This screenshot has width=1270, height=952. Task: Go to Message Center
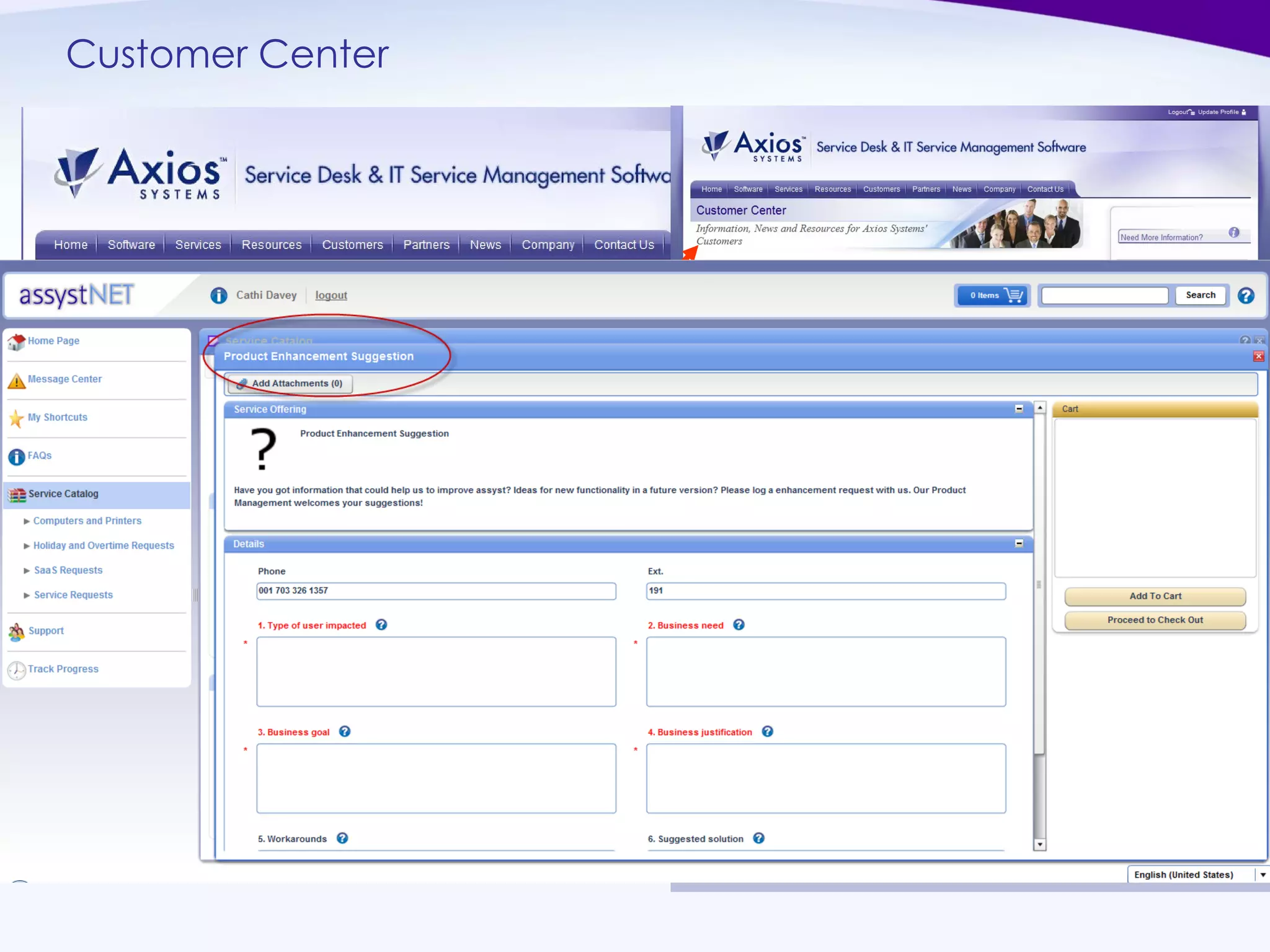pyautogui.click(x=64, y=379)
